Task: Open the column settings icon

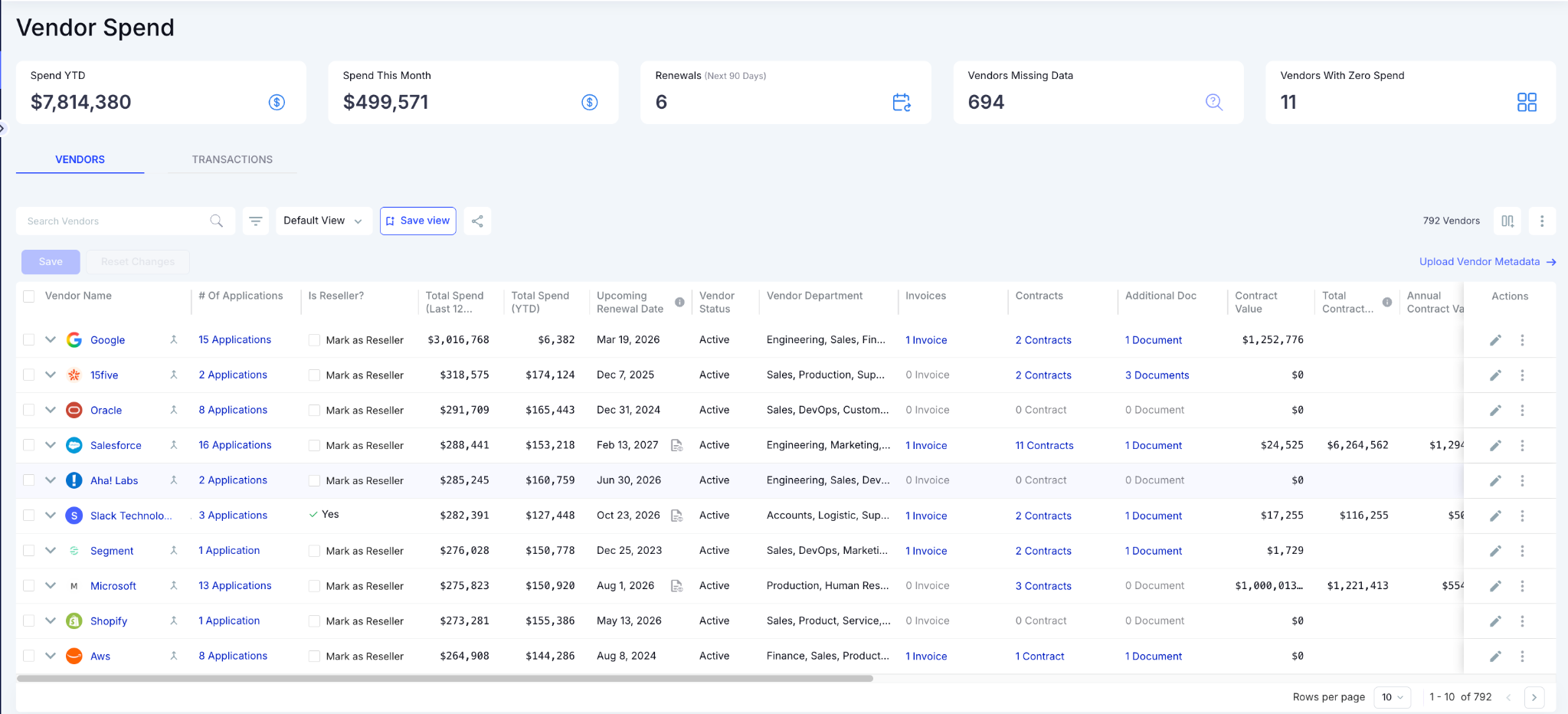Action: point(1507,221)
